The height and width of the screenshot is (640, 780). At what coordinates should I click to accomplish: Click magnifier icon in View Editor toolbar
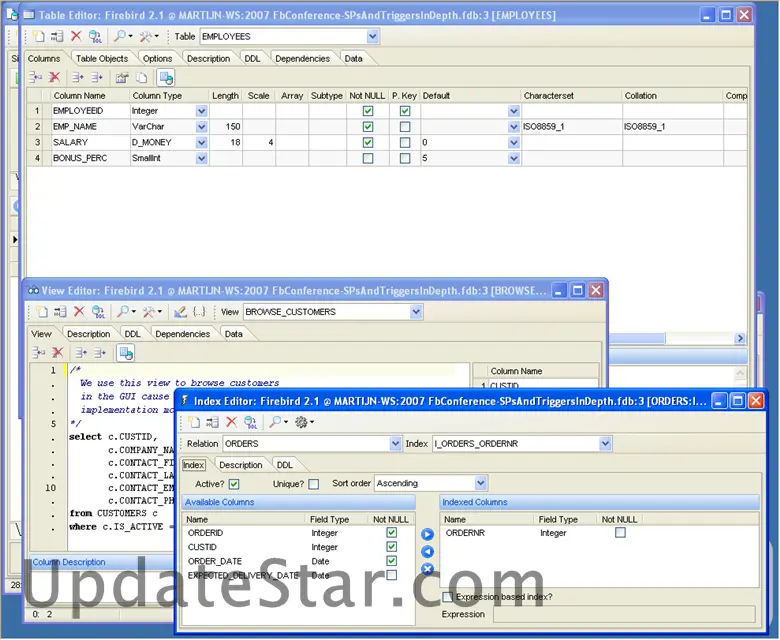click(123, 311)
